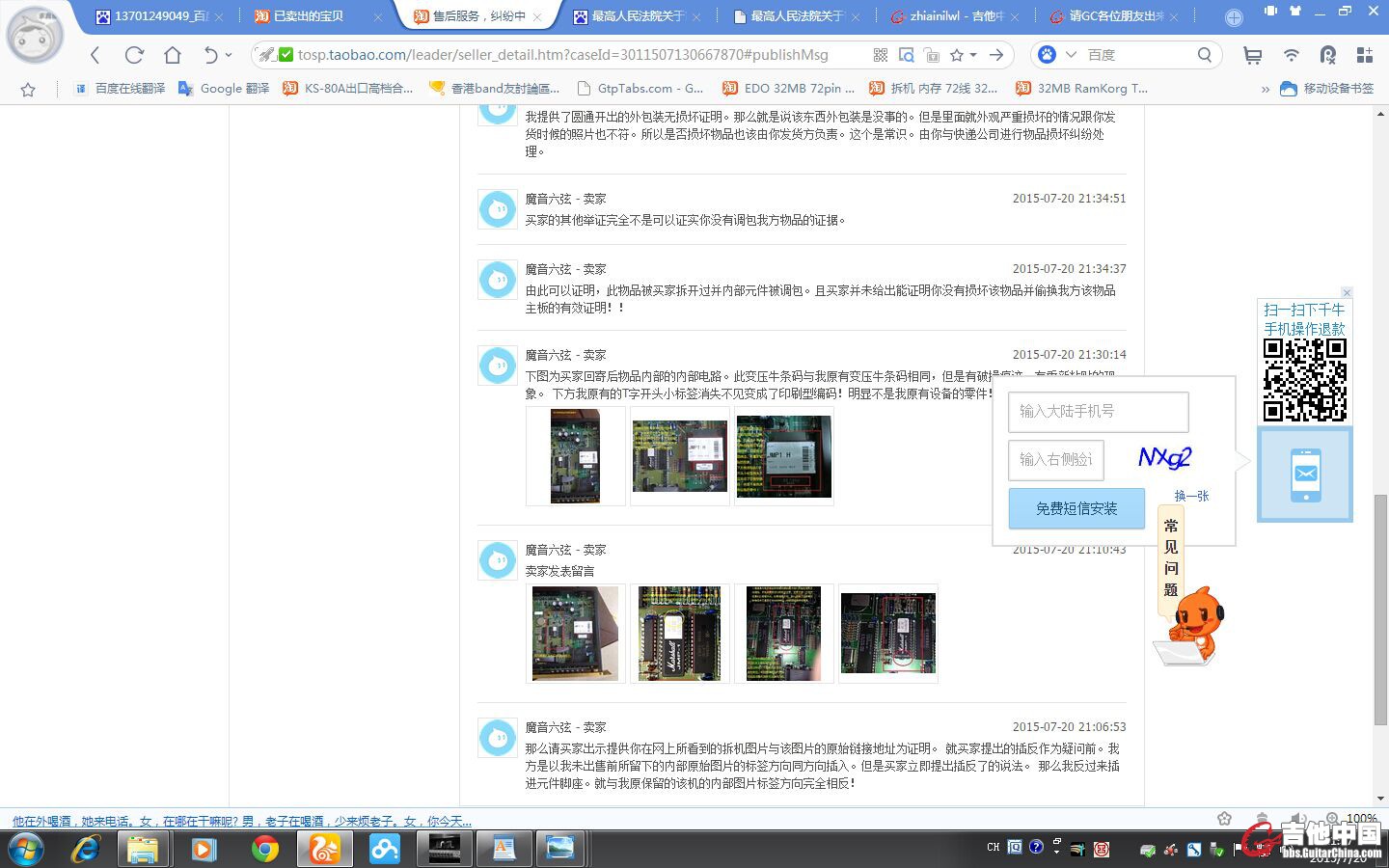This screenshot has width=1389, height=868.
Task: Open the QR code icon in address bar
Action: click(880, 55)
